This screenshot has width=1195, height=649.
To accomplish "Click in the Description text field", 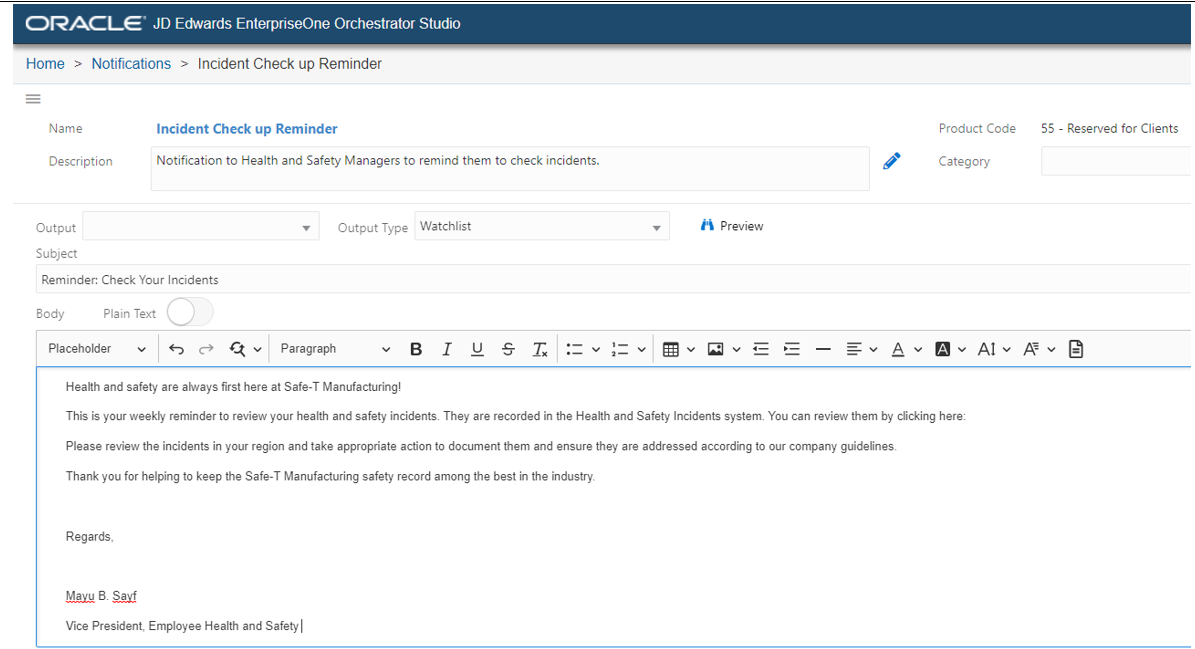I will coord(510,168).
